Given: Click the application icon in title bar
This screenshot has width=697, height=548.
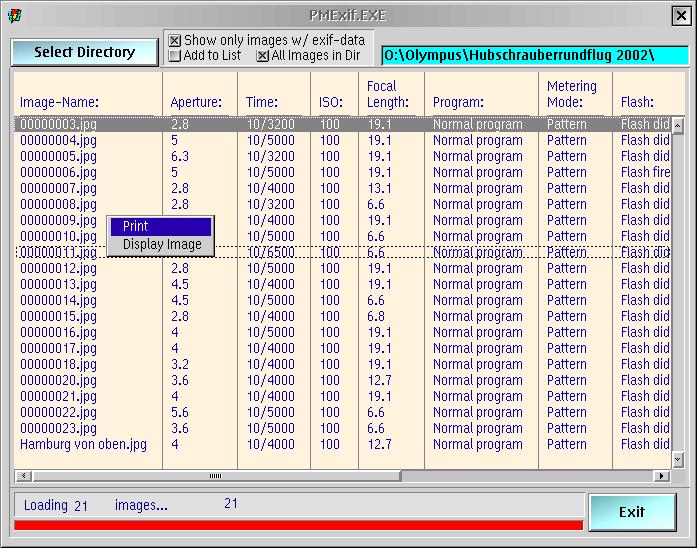Looking at the screenshot, I should click(13, 15).
